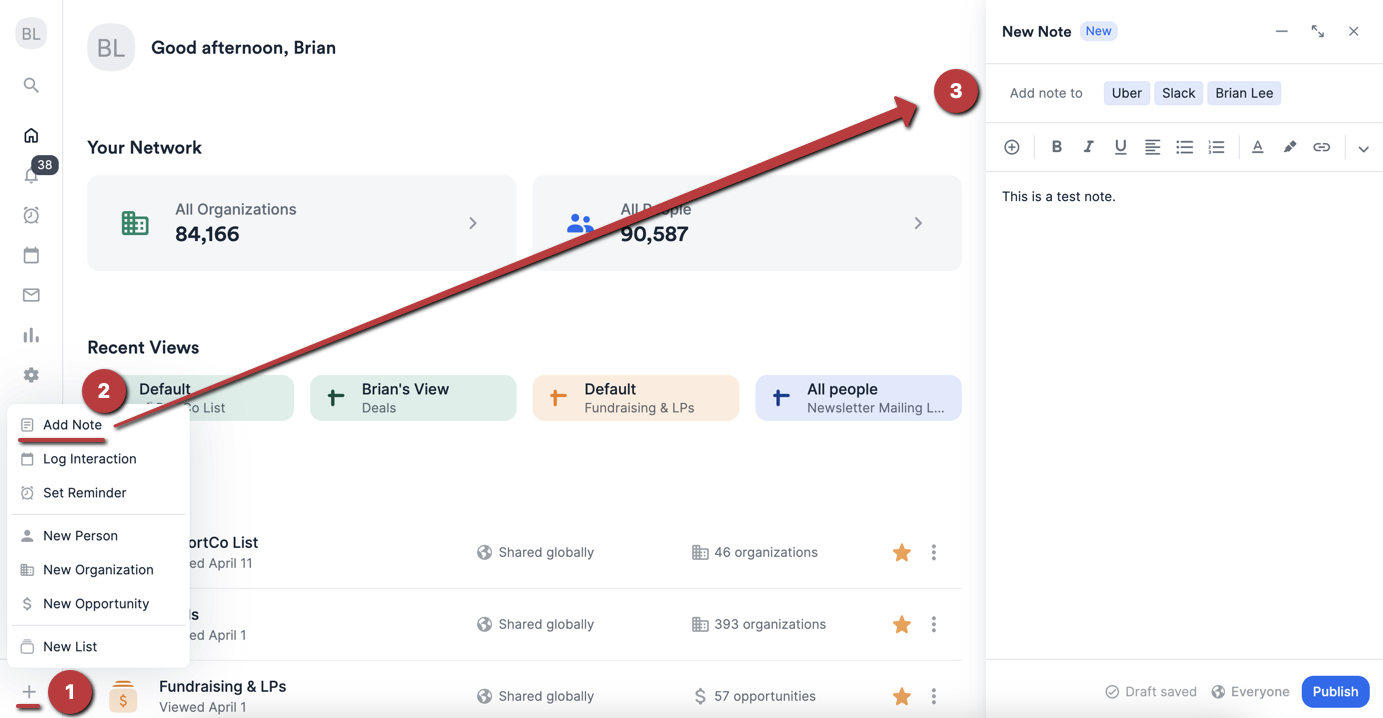
Task: Apply italic formatting
Action: point(1088,146)
